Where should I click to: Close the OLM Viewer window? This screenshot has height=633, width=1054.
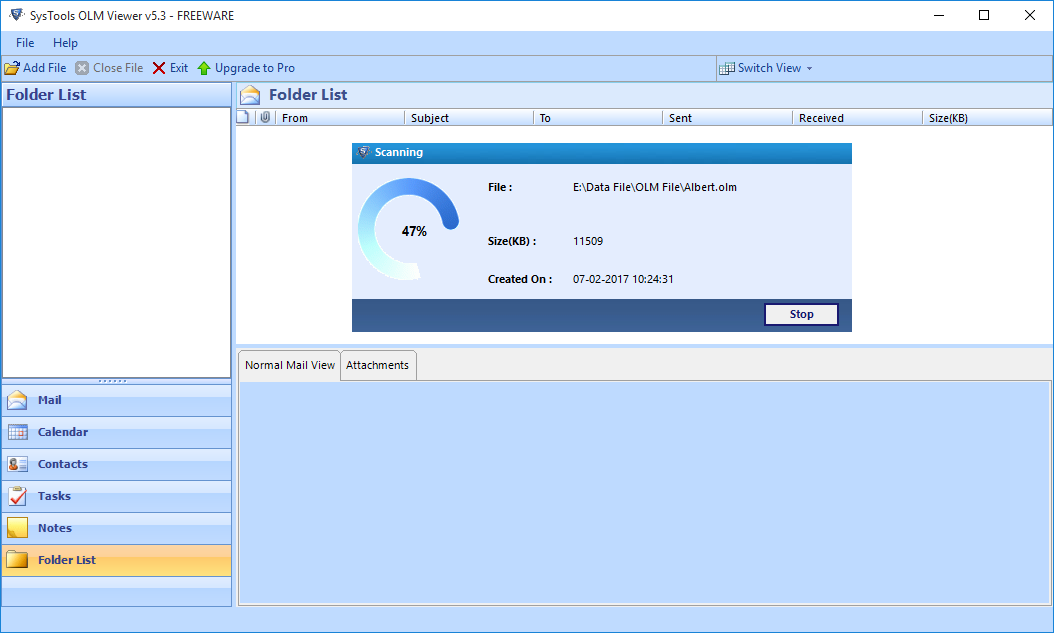point(1030,15)
